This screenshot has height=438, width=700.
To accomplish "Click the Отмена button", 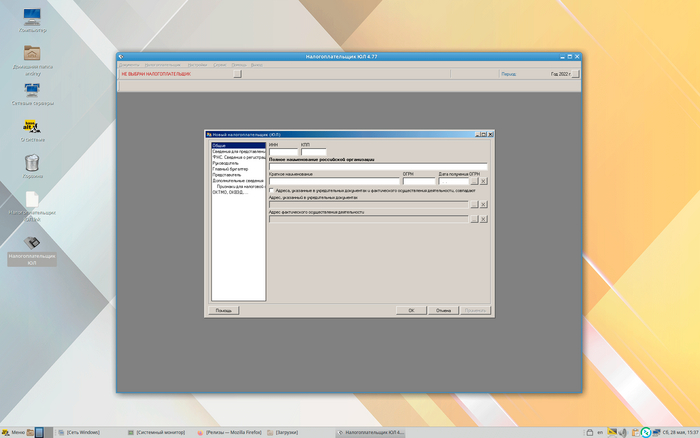I will point(444,310).
